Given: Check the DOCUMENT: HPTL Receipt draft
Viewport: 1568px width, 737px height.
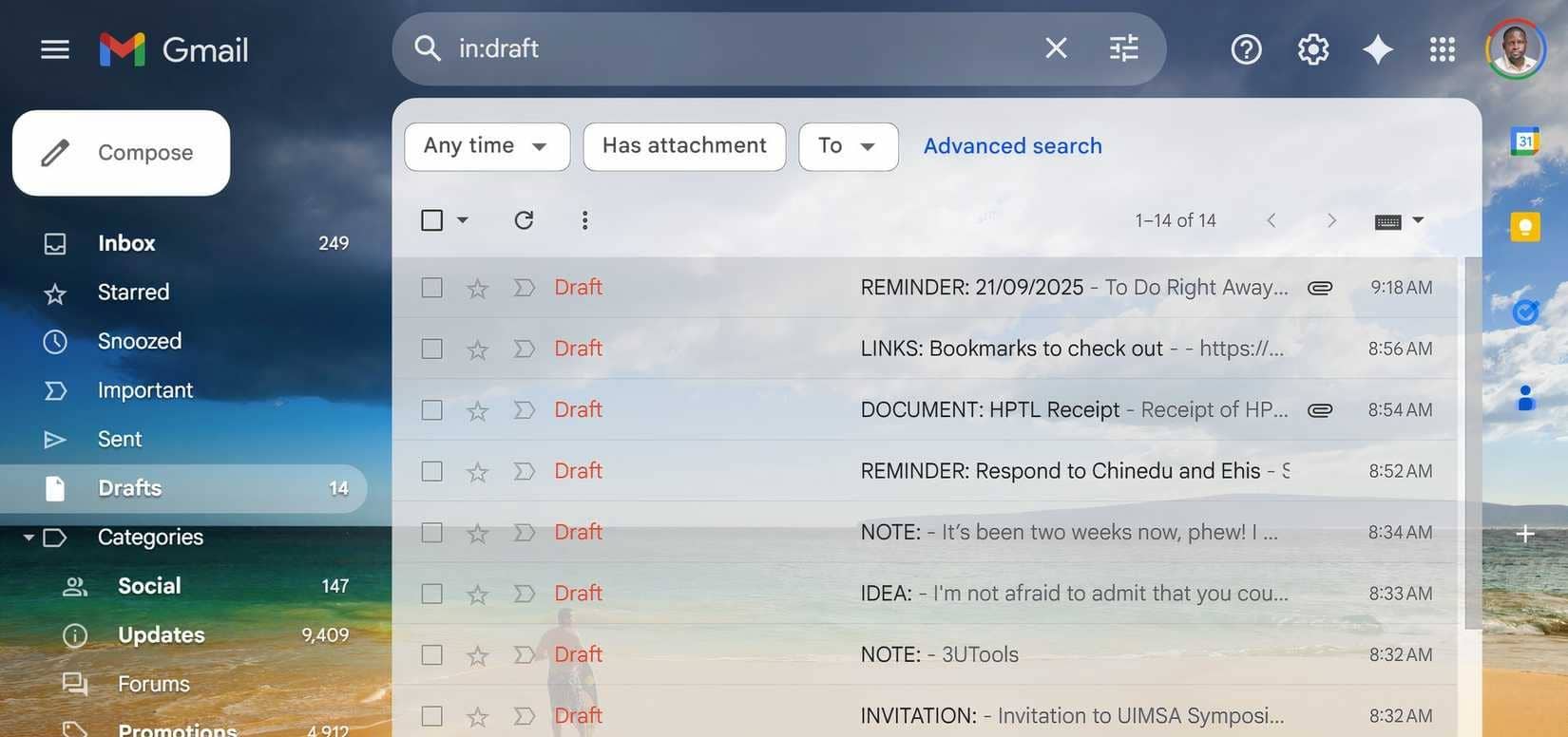Looking at the screenshot, I should tap(431, 410).
